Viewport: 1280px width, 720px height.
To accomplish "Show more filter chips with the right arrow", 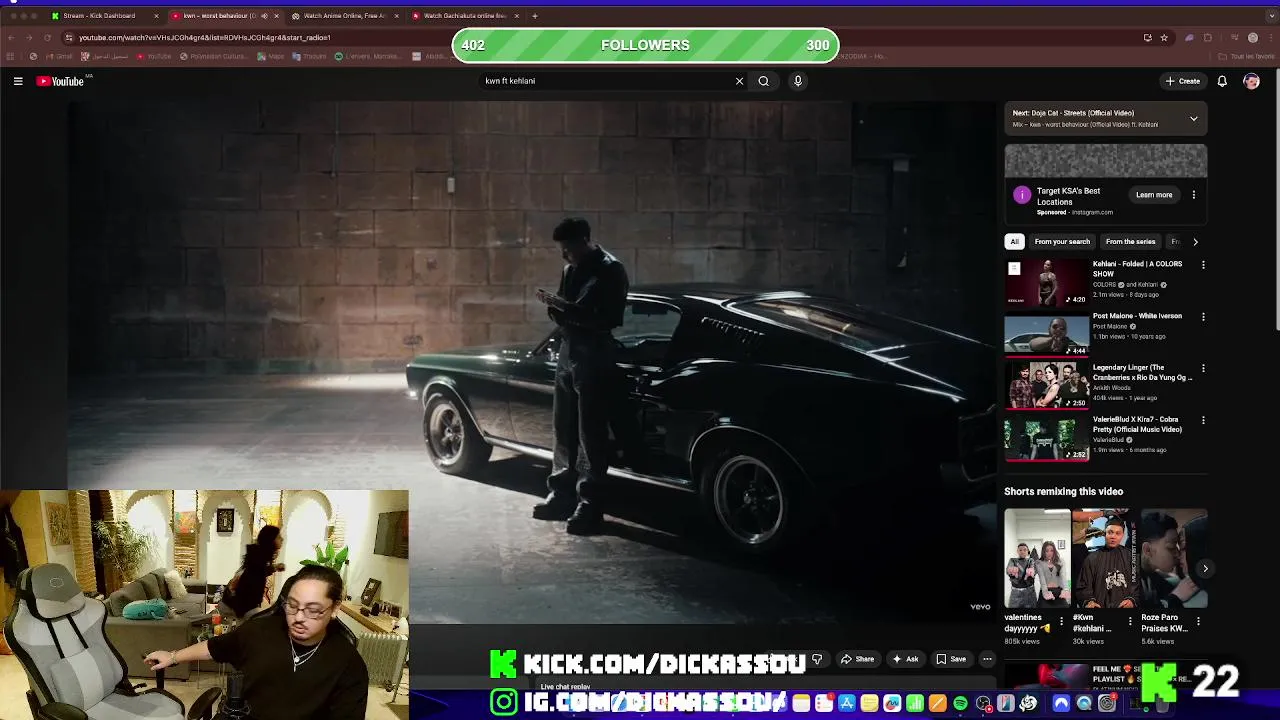I will point(1195,241).
